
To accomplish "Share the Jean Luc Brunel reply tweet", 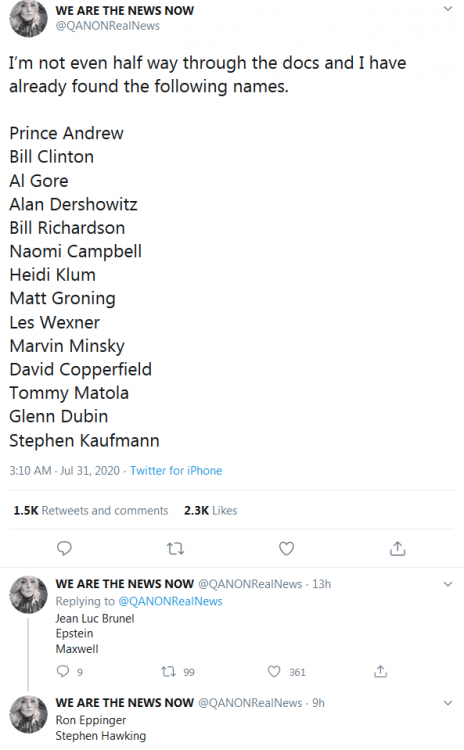I will click(380, 672).
